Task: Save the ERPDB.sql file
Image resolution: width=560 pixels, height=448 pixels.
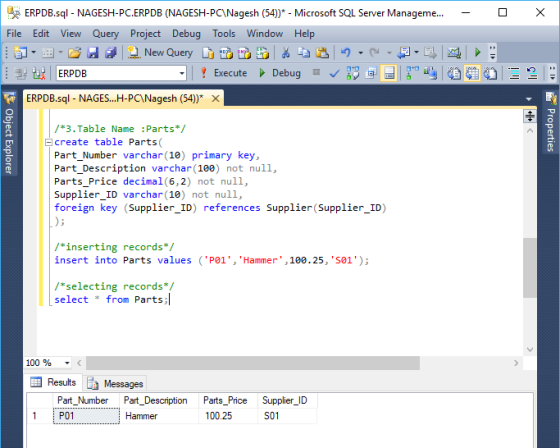Action: pyautogui.click(x=93, y=53)
